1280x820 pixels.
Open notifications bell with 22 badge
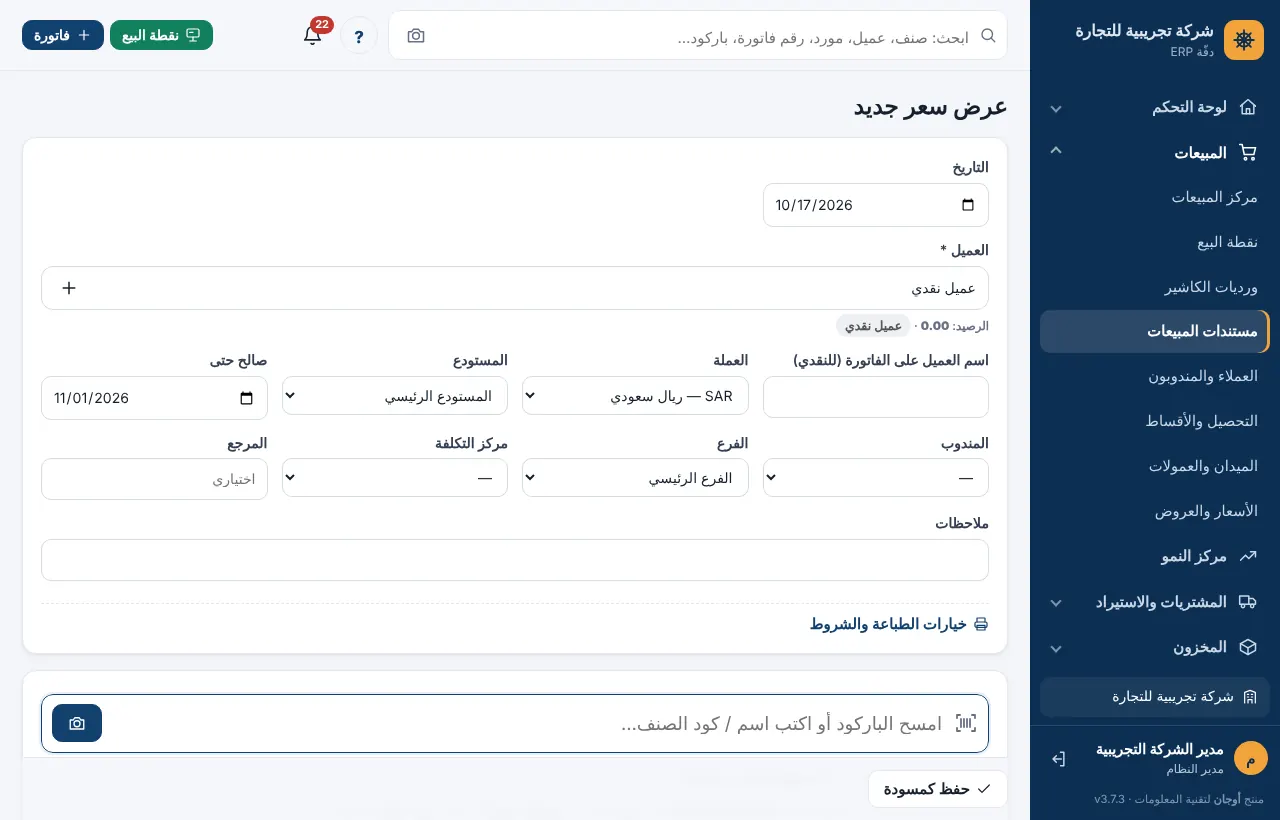click(x=313, y=35)
